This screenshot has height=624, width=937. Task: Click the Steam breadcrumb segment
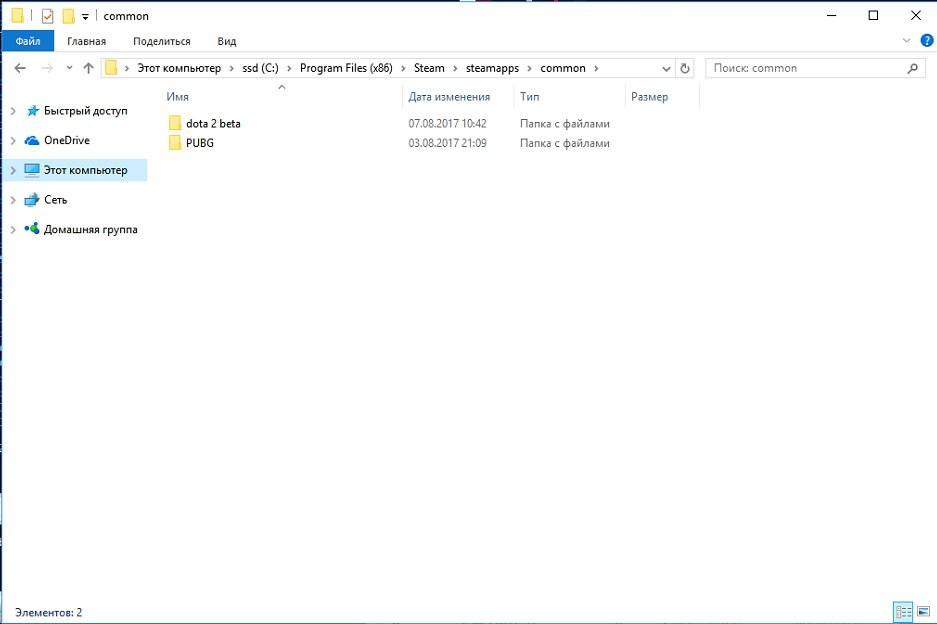(x=429, y=68)
